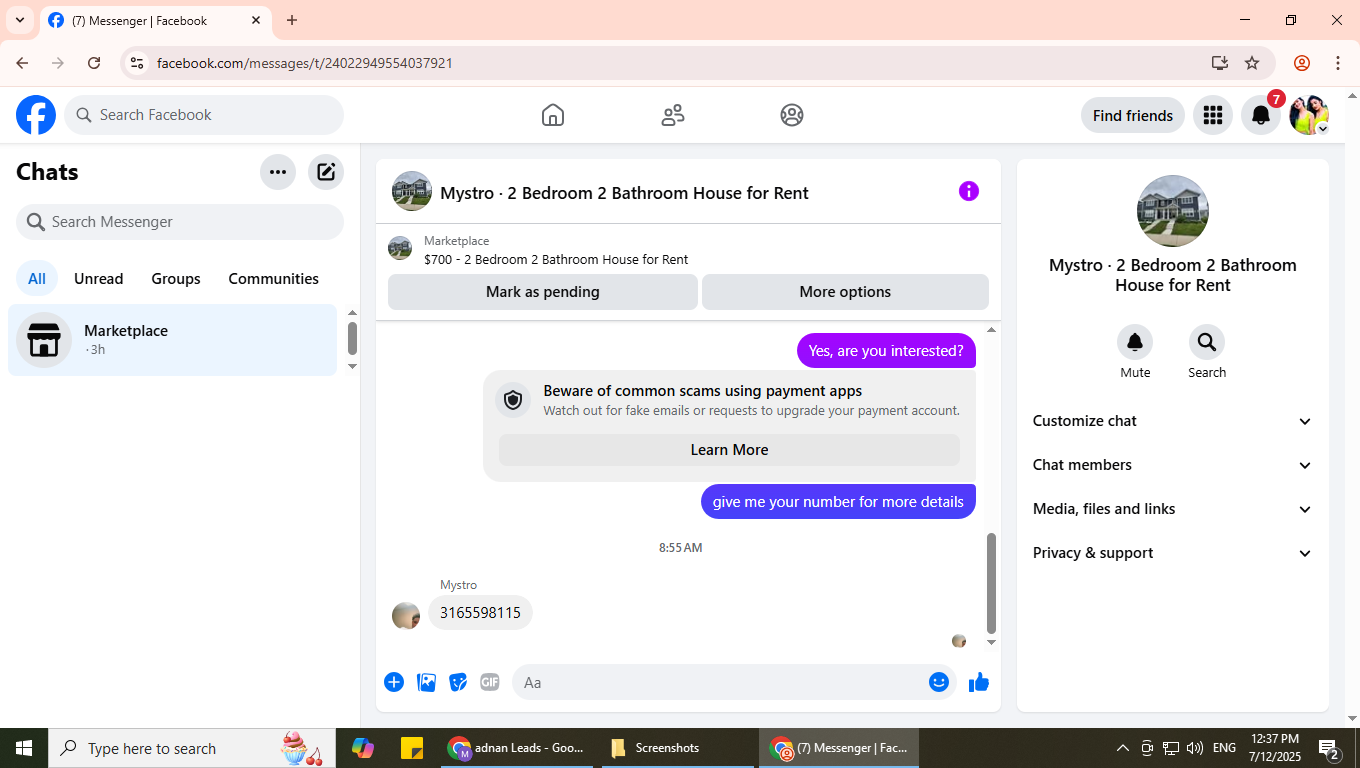This screenshot has width=1360, height=768.
Task: Open the Facebook menu grid icon
Action: point(1213,115)
